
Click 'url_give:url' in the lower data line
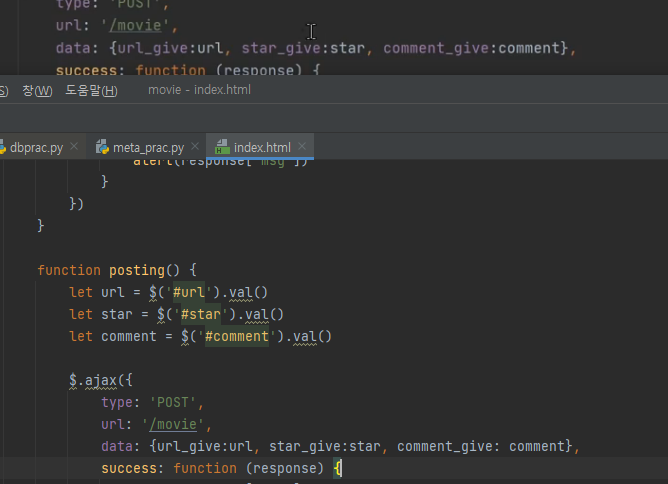click(205, 447)
